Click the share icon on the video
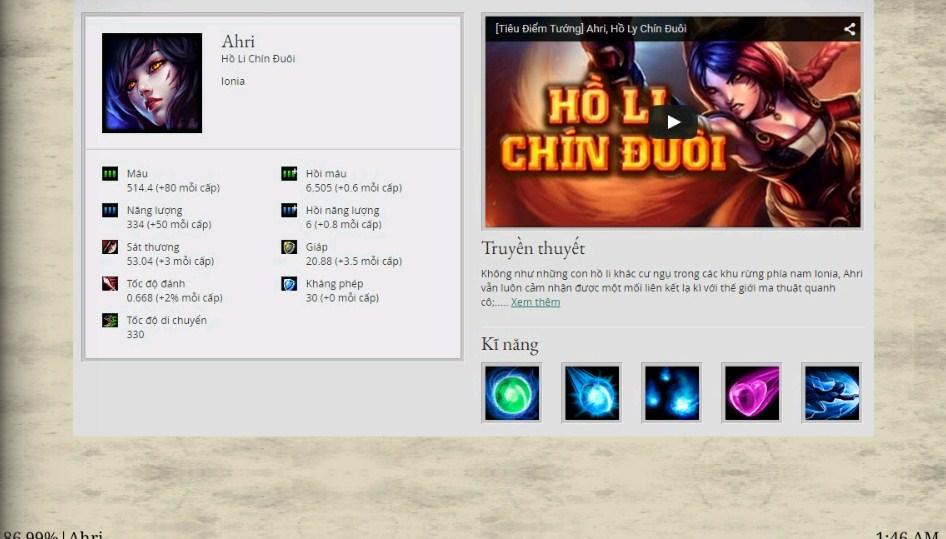 849,29
